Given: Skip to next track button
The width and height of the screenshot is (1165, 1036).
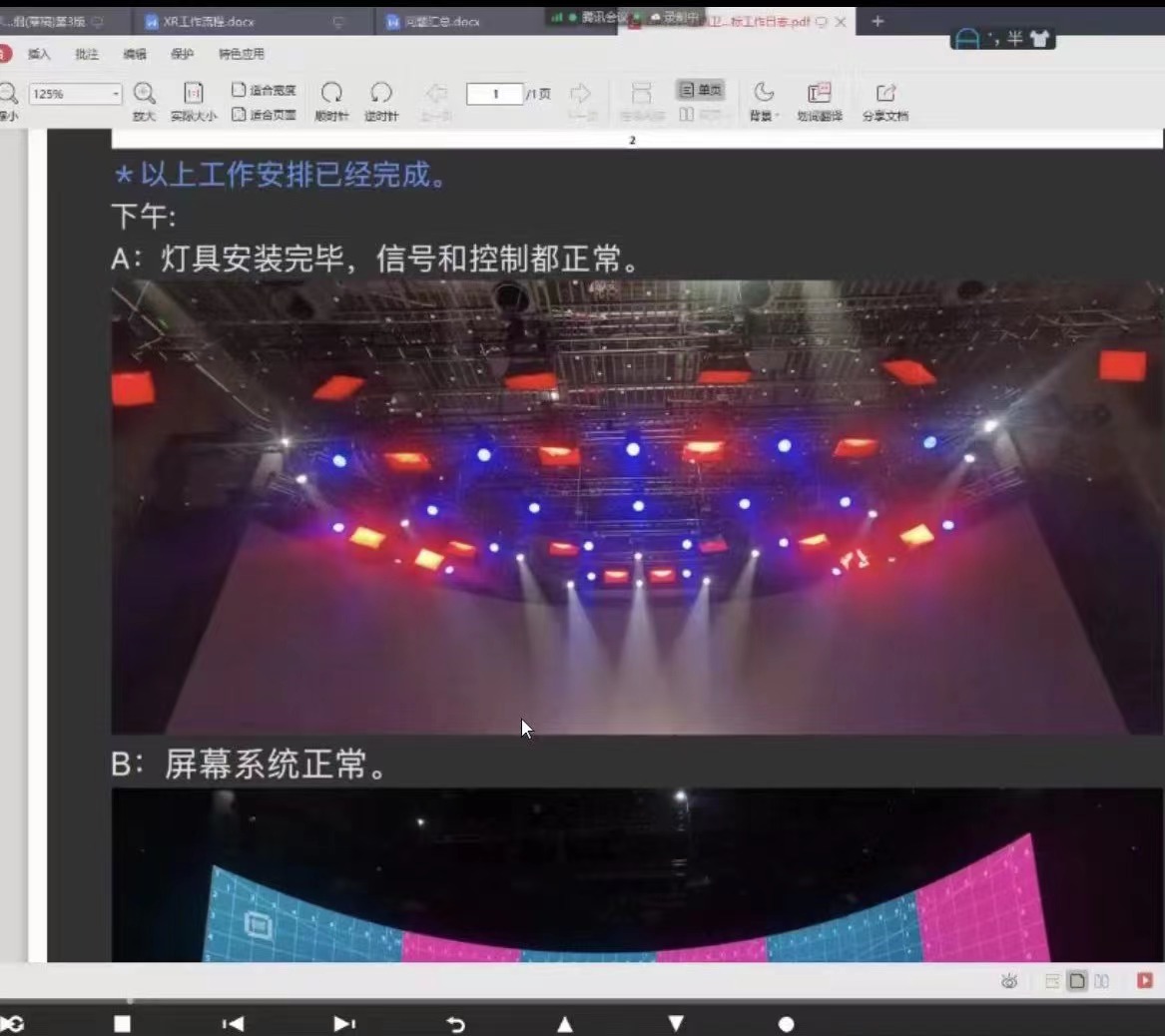Looking at the screenshot, I should click(x=344, y=1024).
